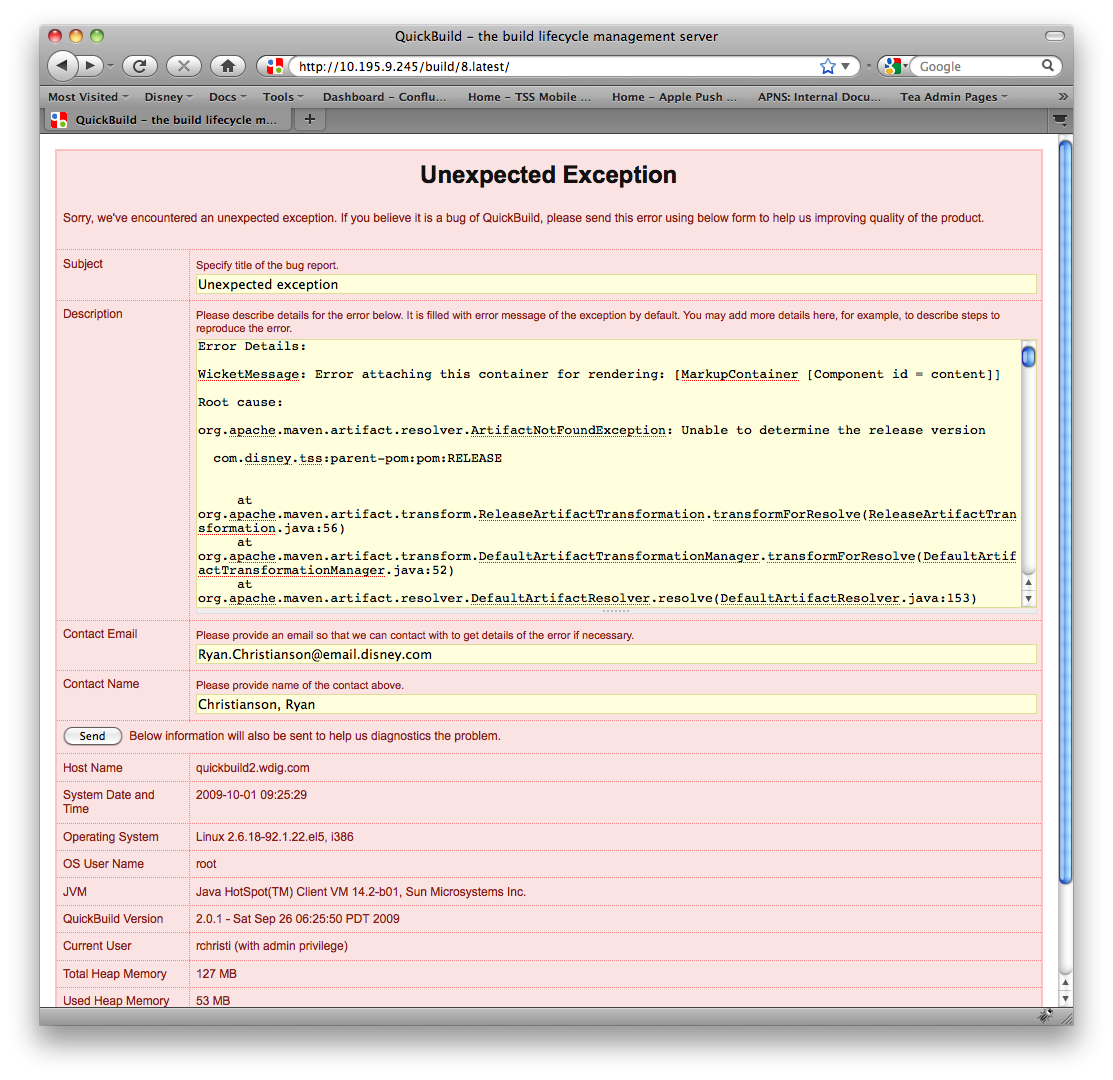Viewport: 1113px width, 1080px height.
Task: Click the Contact Email input field
Action: [615, 654]
